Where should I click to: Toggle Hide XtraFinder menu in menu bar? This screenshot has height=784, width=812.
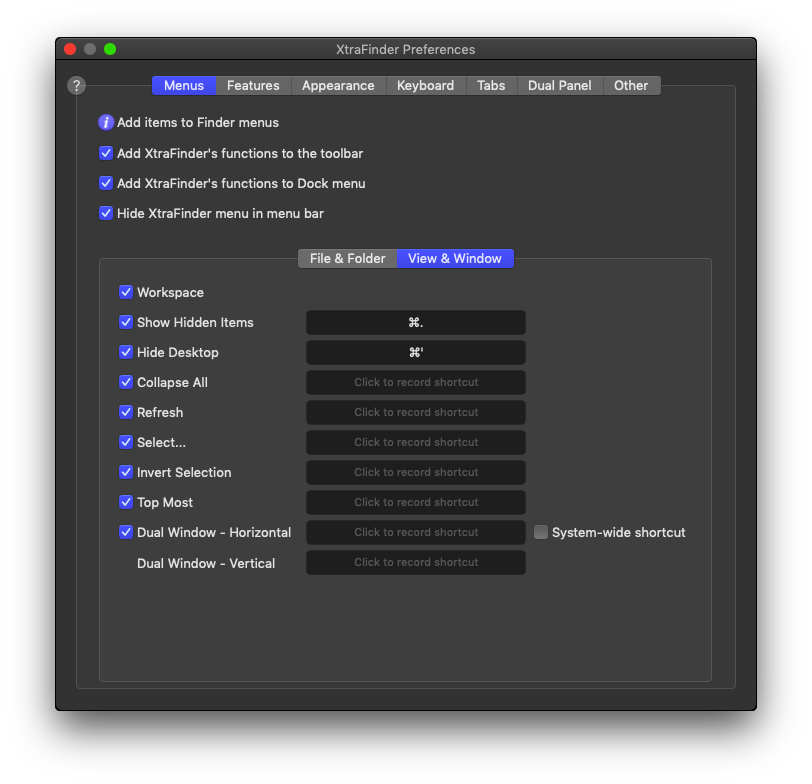pyautogui.click(x=106, y=214)
